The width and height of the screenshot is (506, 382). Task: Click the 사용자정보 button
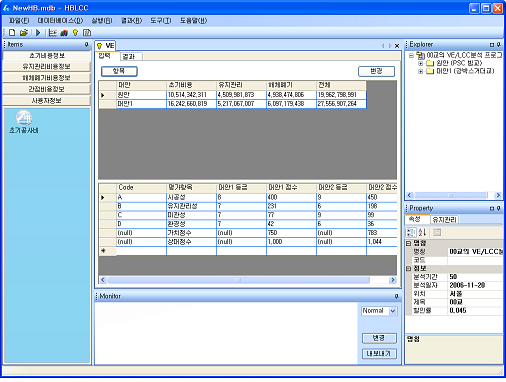coord(47,101)
